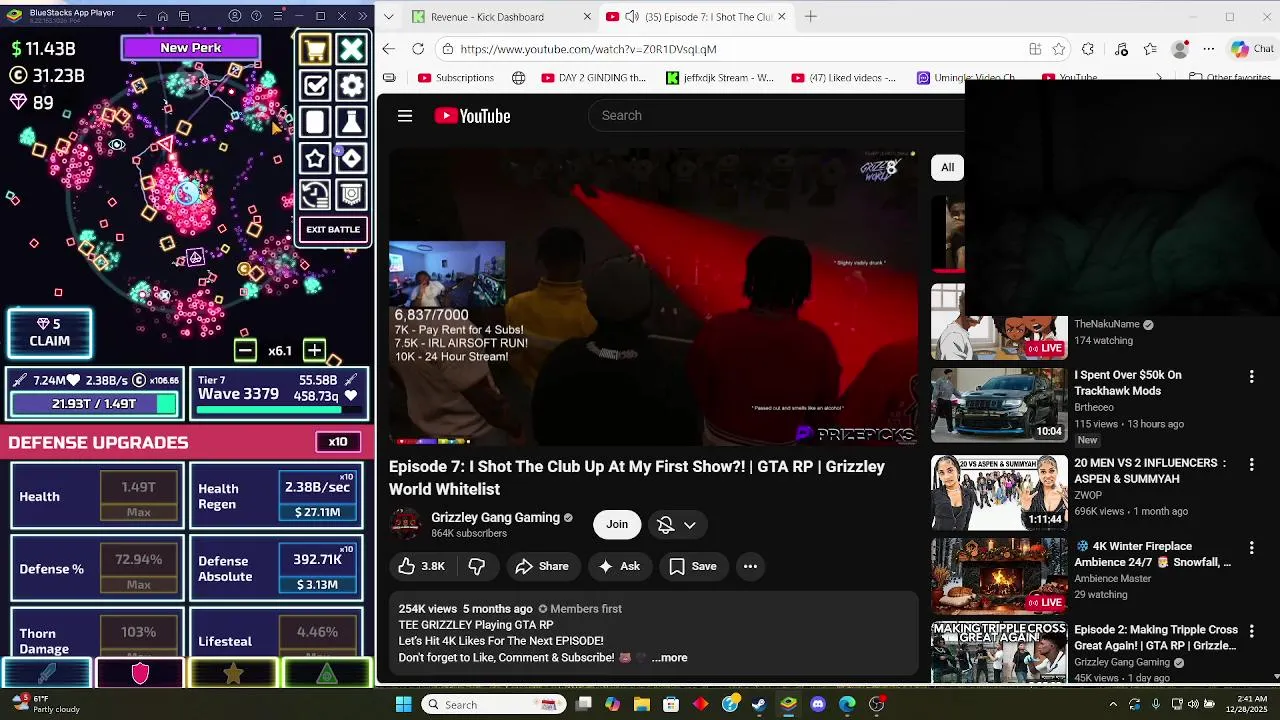Increase game speed with plus button
The height and width of the screenshot is (720, 1280).
click(314, 350)
